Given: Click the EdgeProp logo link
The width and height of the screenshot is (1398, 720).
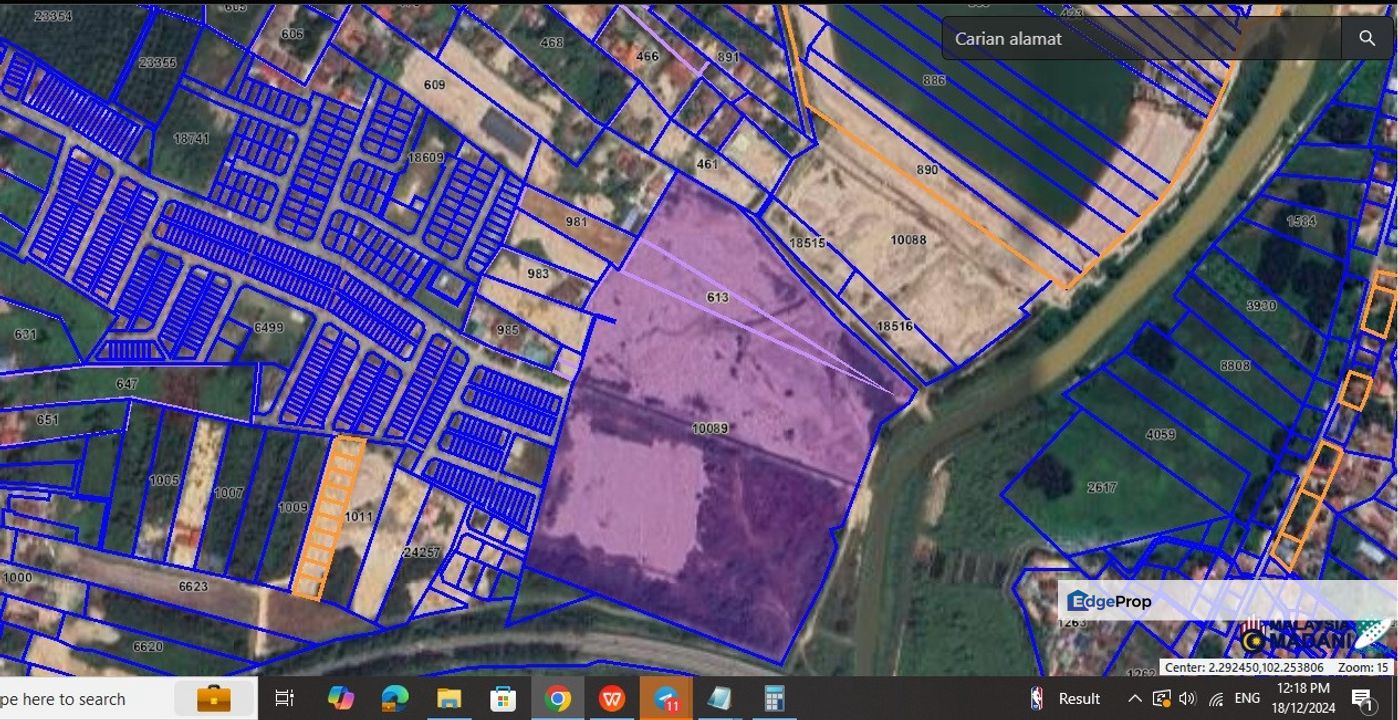Looking at the screenshot, I should (x=1109, y=601).
